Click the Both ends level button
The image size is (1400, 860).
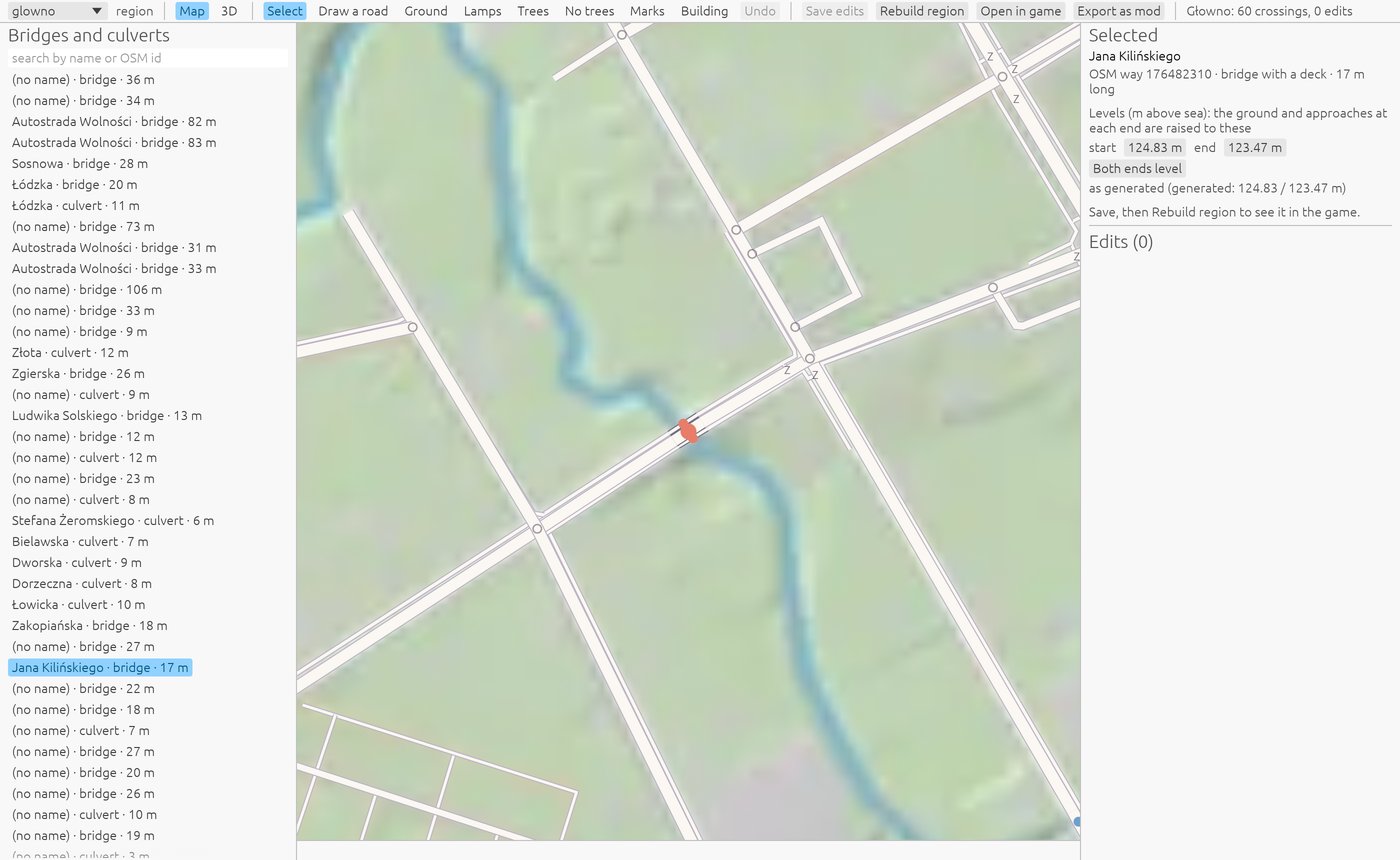[1138, 169]
